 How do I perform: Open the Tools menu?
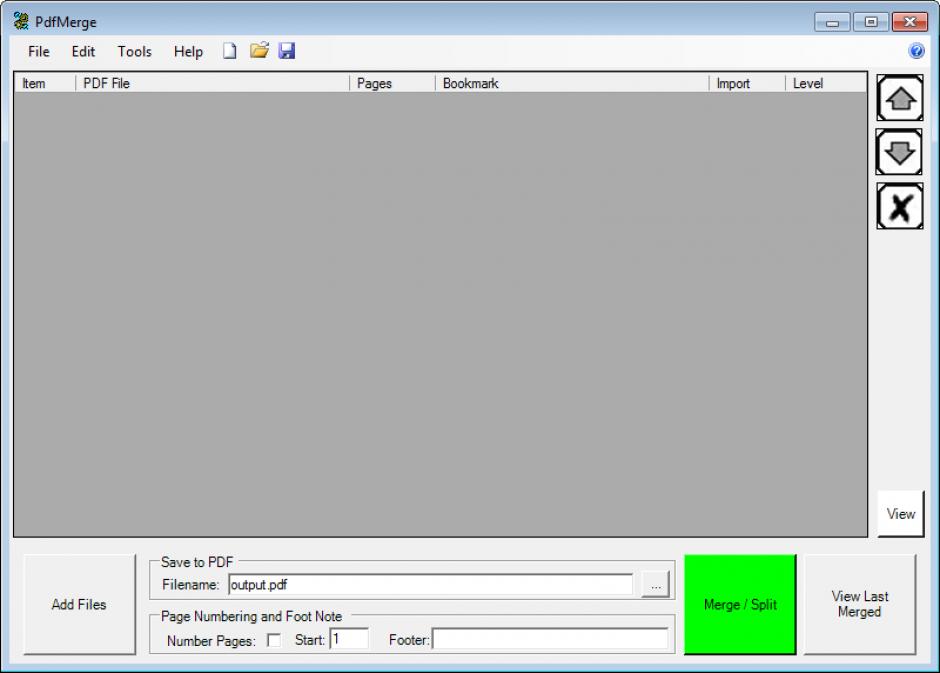point(134,52)
